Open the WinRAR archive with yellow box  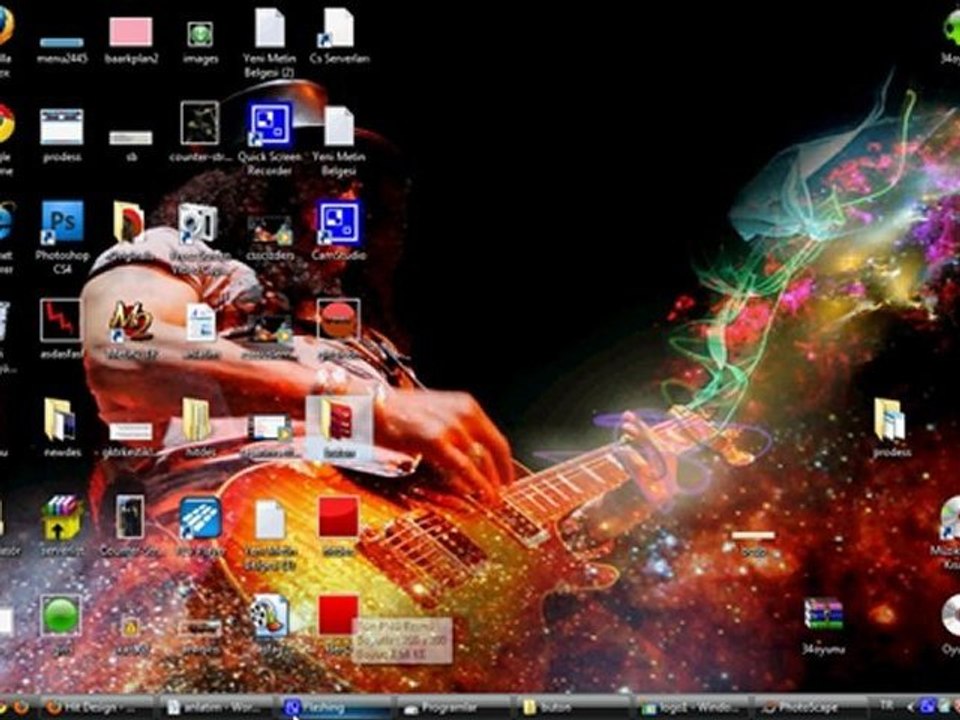(x=62, y=517)
